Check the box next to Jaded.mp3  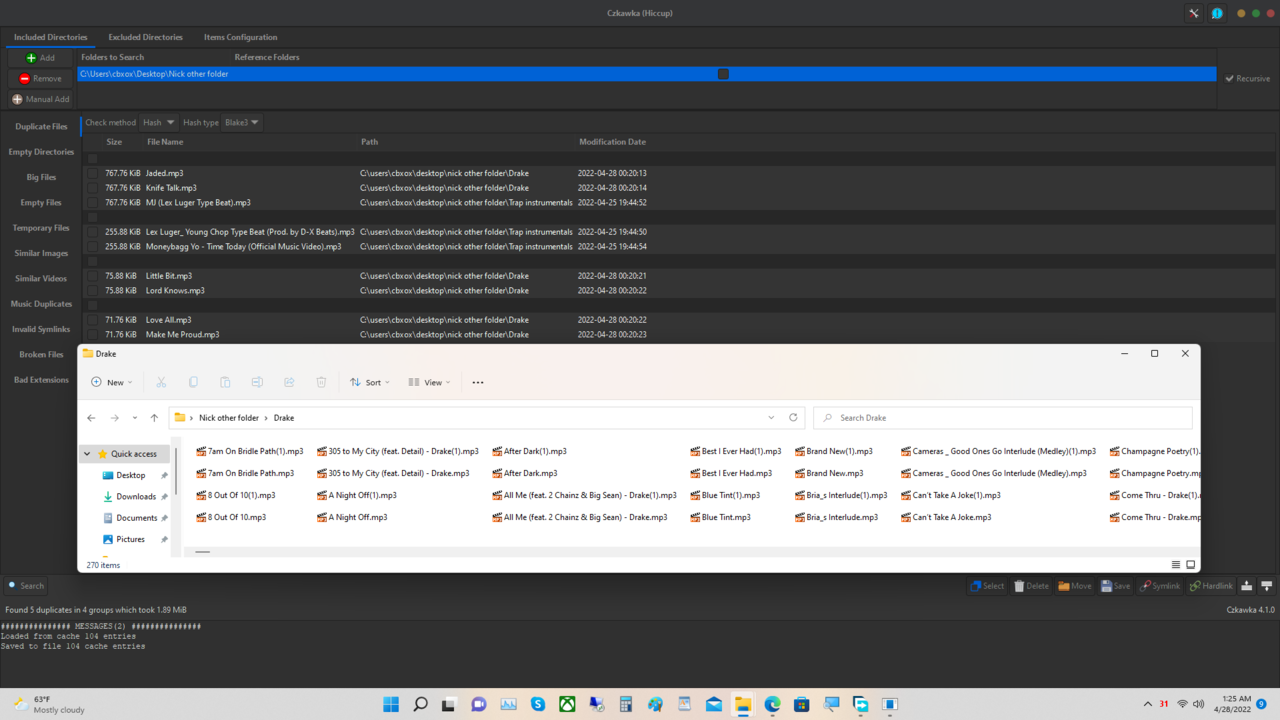pyautogui.click(x=92, y=173)
